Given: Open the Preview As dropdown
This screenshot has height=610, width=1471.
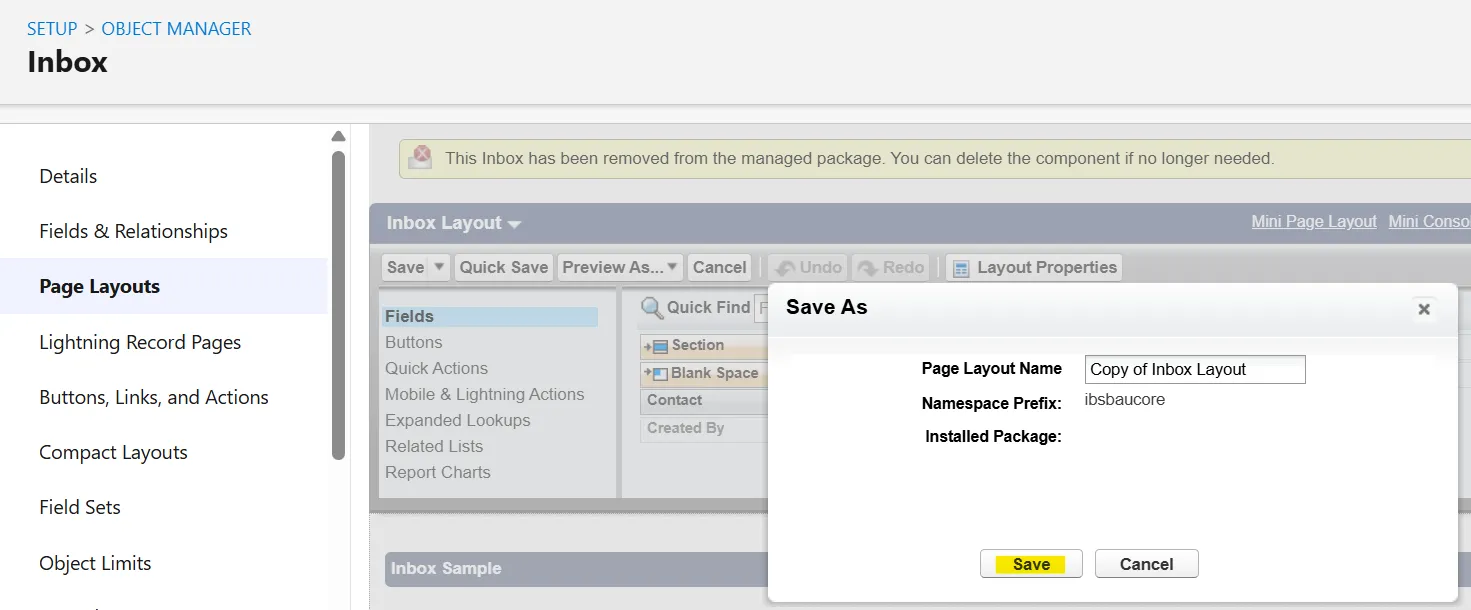Looking at the screenshot, I should click(620, 267).
